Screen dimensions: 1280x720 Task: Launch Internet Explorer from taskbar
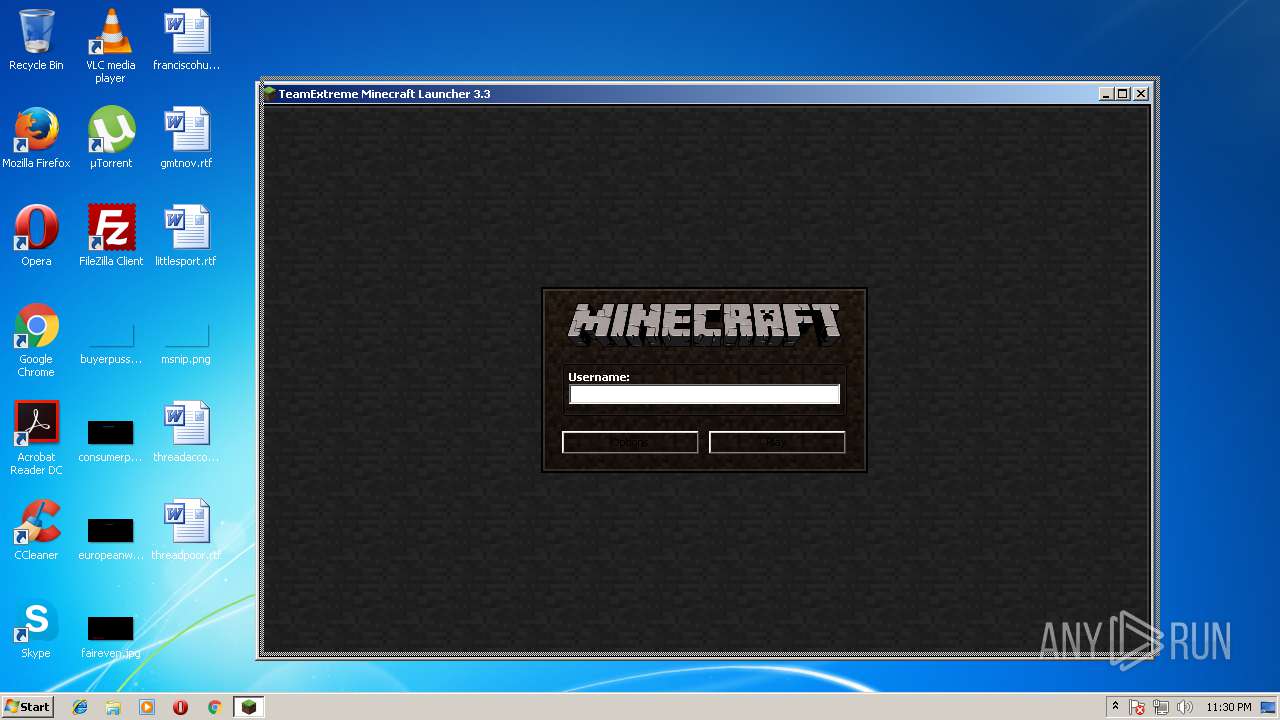80,707
